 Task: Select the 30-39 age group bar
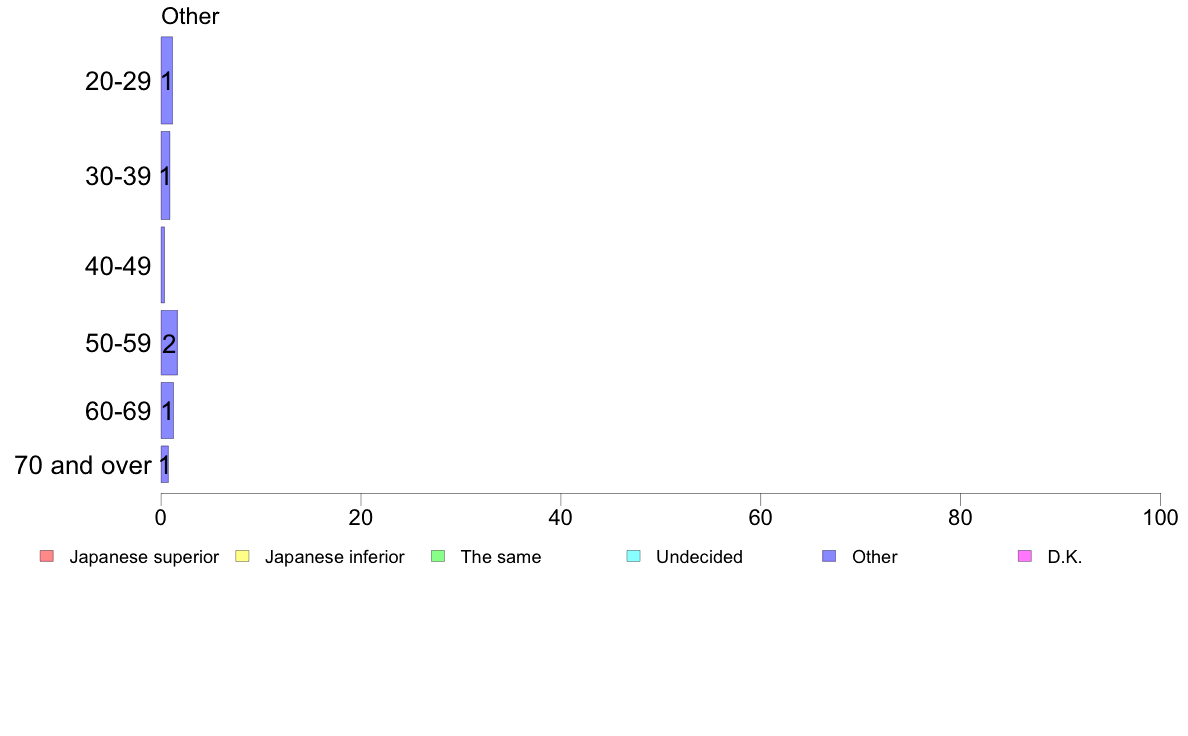click(165, 176)
